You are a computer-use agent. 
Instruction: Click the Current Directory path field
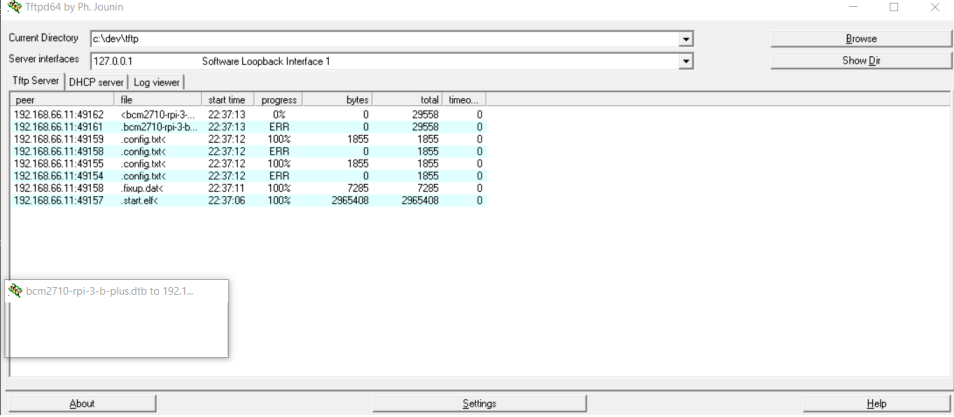click(380, 38)
